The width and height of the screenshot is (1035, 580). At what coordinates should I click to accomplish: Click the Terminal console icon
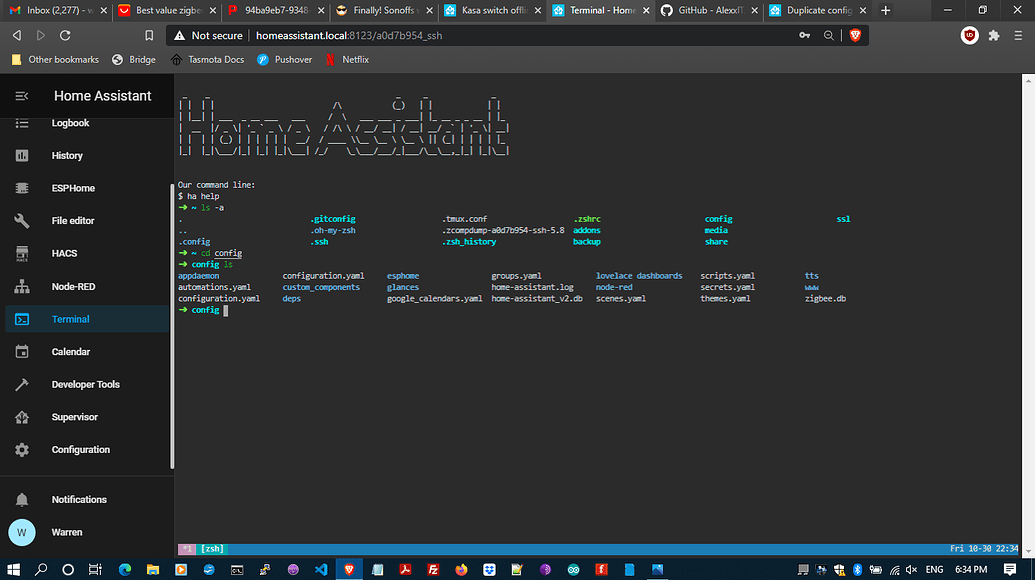[22, 319]
